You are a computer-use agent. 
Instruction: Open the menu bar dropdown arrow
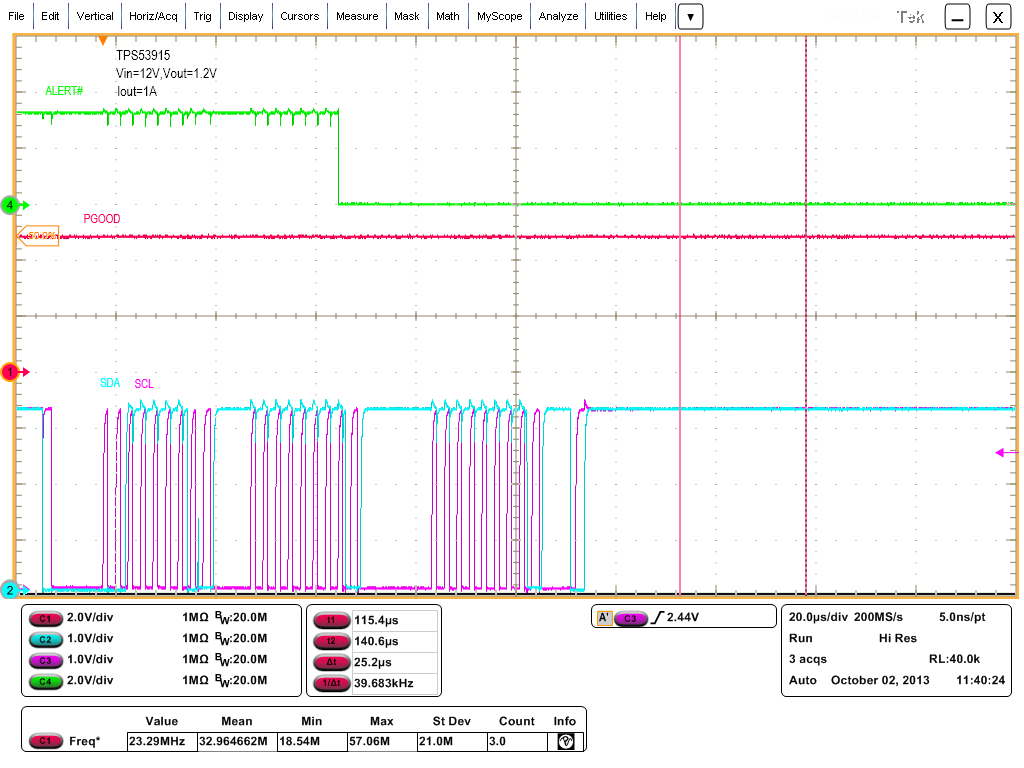coord(690,16)
